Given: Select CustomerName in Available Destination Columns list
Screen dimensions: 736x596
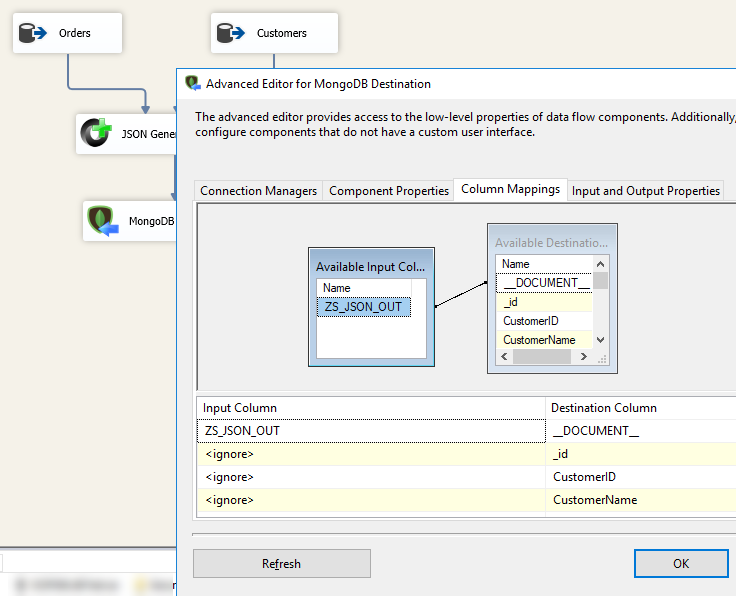Looking at the screenshot, I should pyautogui.click(x=544, y=340).
